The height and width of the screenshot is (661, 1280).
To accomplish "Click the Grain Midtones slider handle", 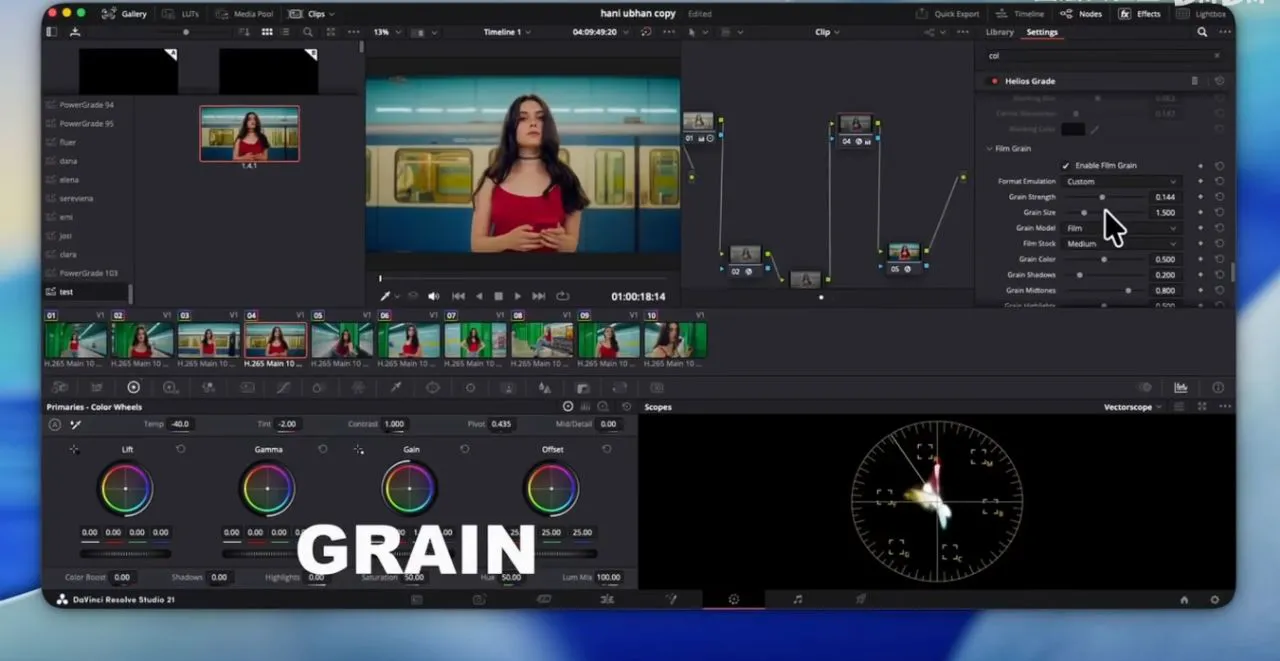I will pyautogui.click(x=1128, y=290).
